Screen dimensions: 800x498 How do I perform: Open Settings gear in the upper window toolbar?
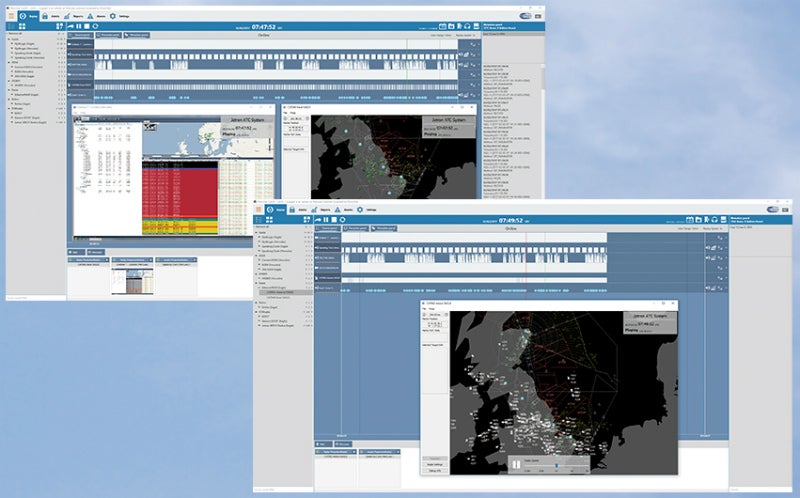tap(112, 17)
